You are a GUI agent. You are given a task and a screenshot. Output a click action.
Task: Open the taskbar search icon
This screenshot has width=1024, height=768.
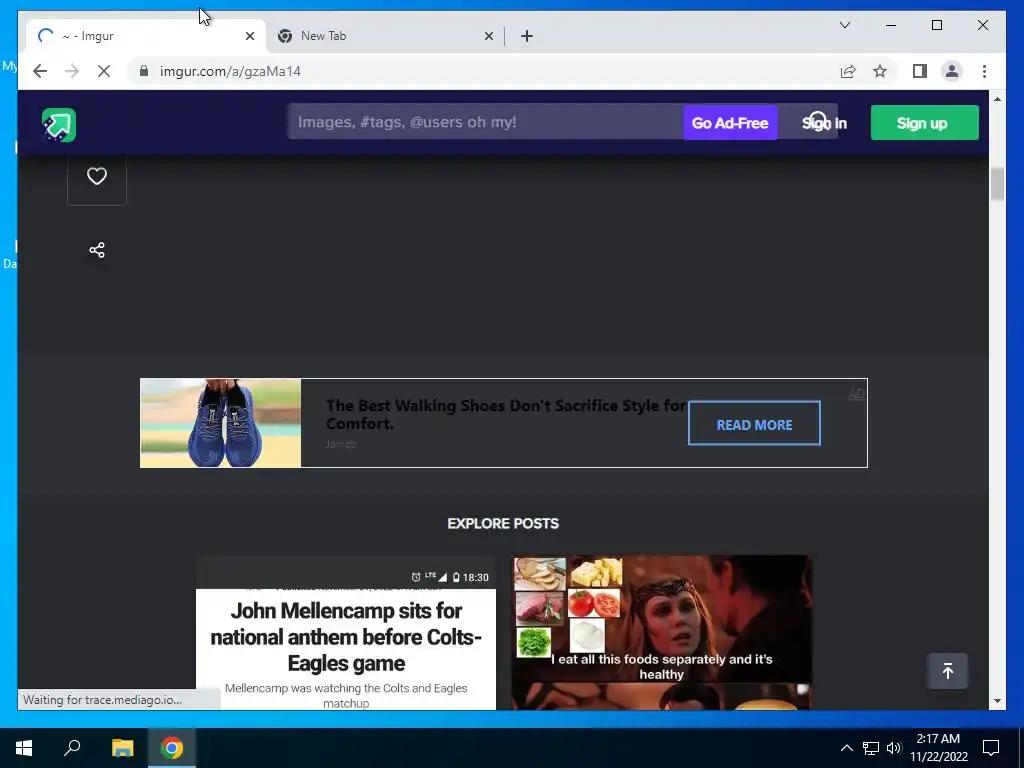72,748
